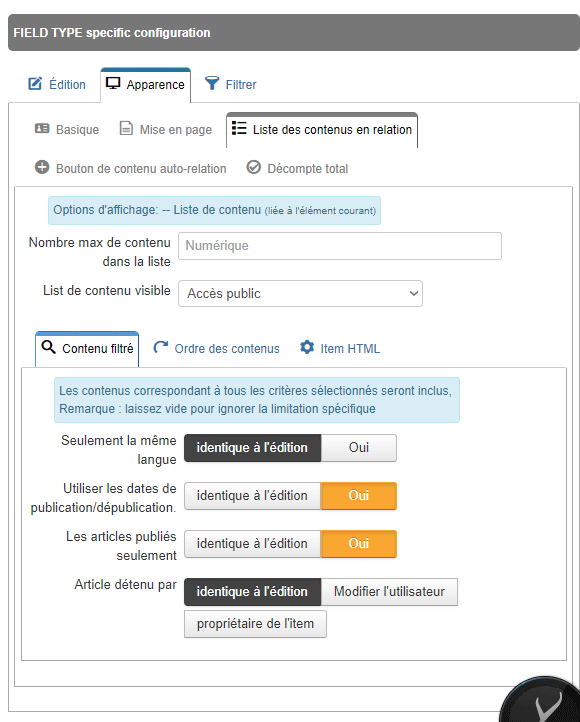Open the Contenu filtré tab
The height and width of the screenshot is (722, 580).
[x=87, y=349]
